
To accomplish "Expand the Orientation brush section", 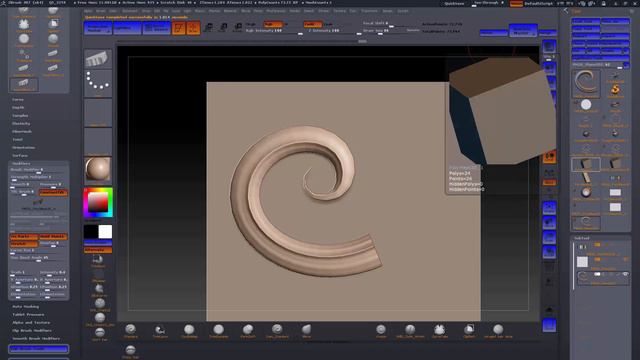I will click(23, 147).
